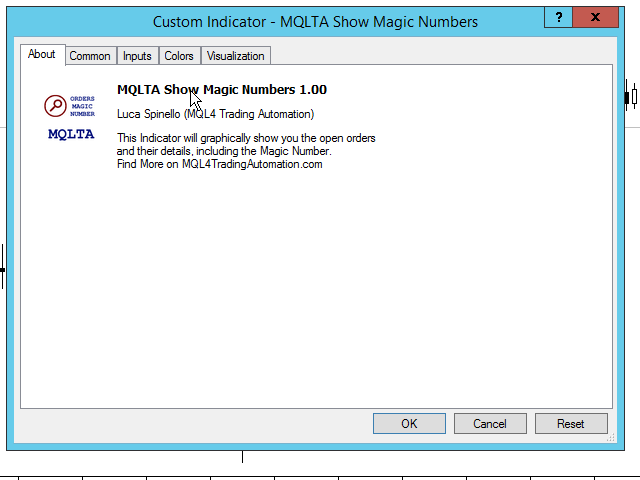Click the magnifier Orders Magic Number logo
Viewport: 640px width, 480px height.
click(x=69, y=106)
